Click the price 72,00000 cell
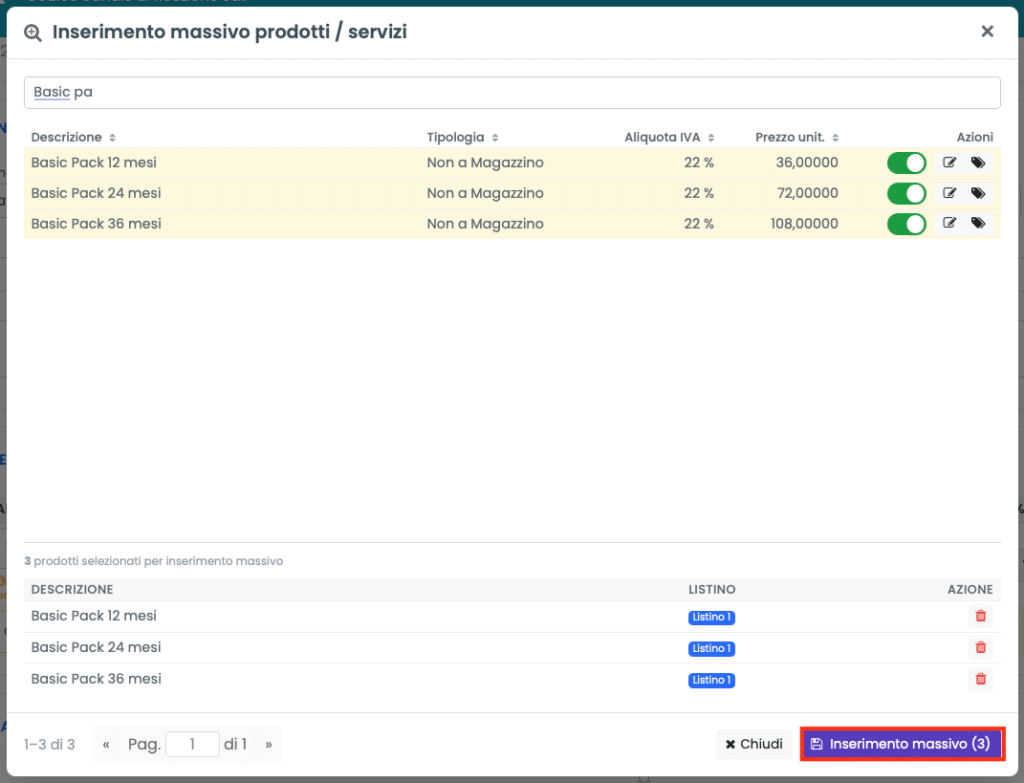The height and width of the screenshot is (783, 1024). [807, 193]
